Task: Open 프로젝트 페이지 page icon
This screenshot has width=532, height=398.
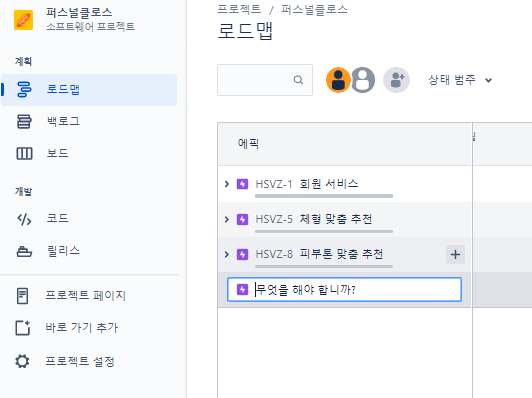Action: pyautogui.click(x=23, y=296)
